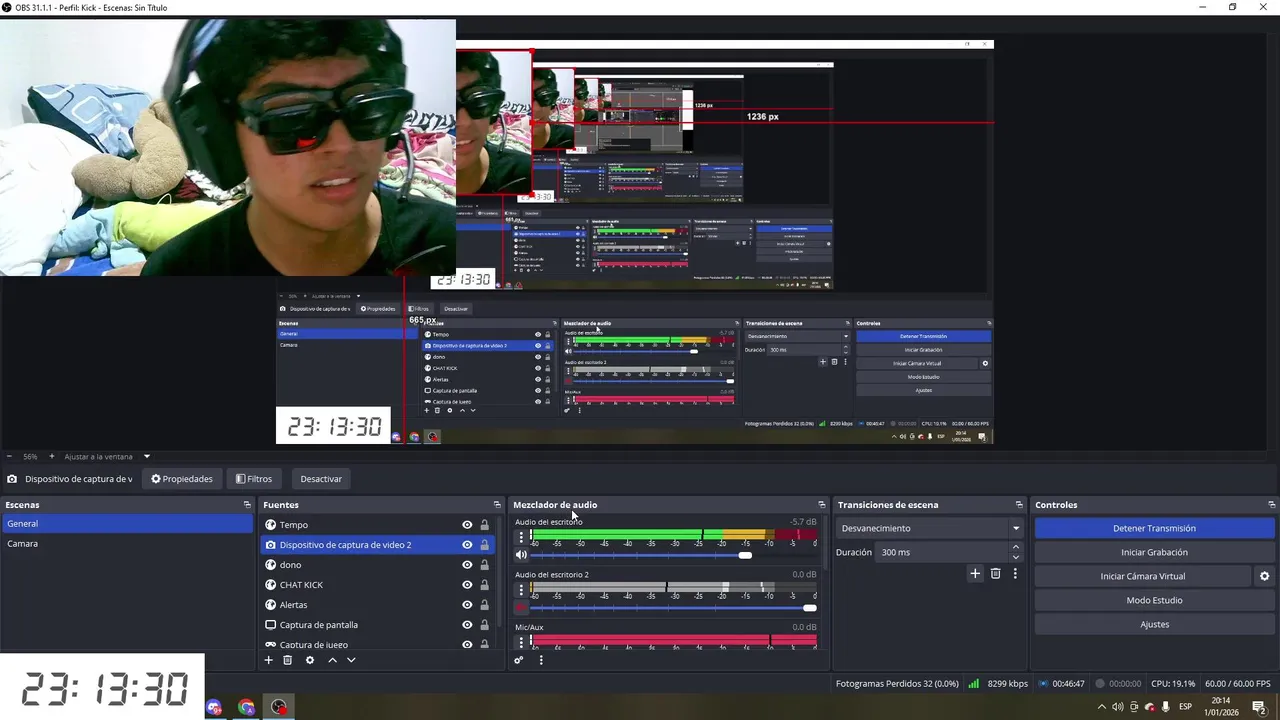Open source properties gear in Fuentes toolbar
The width and height of the screenshot is (1280, 720).
pos(310,660)
